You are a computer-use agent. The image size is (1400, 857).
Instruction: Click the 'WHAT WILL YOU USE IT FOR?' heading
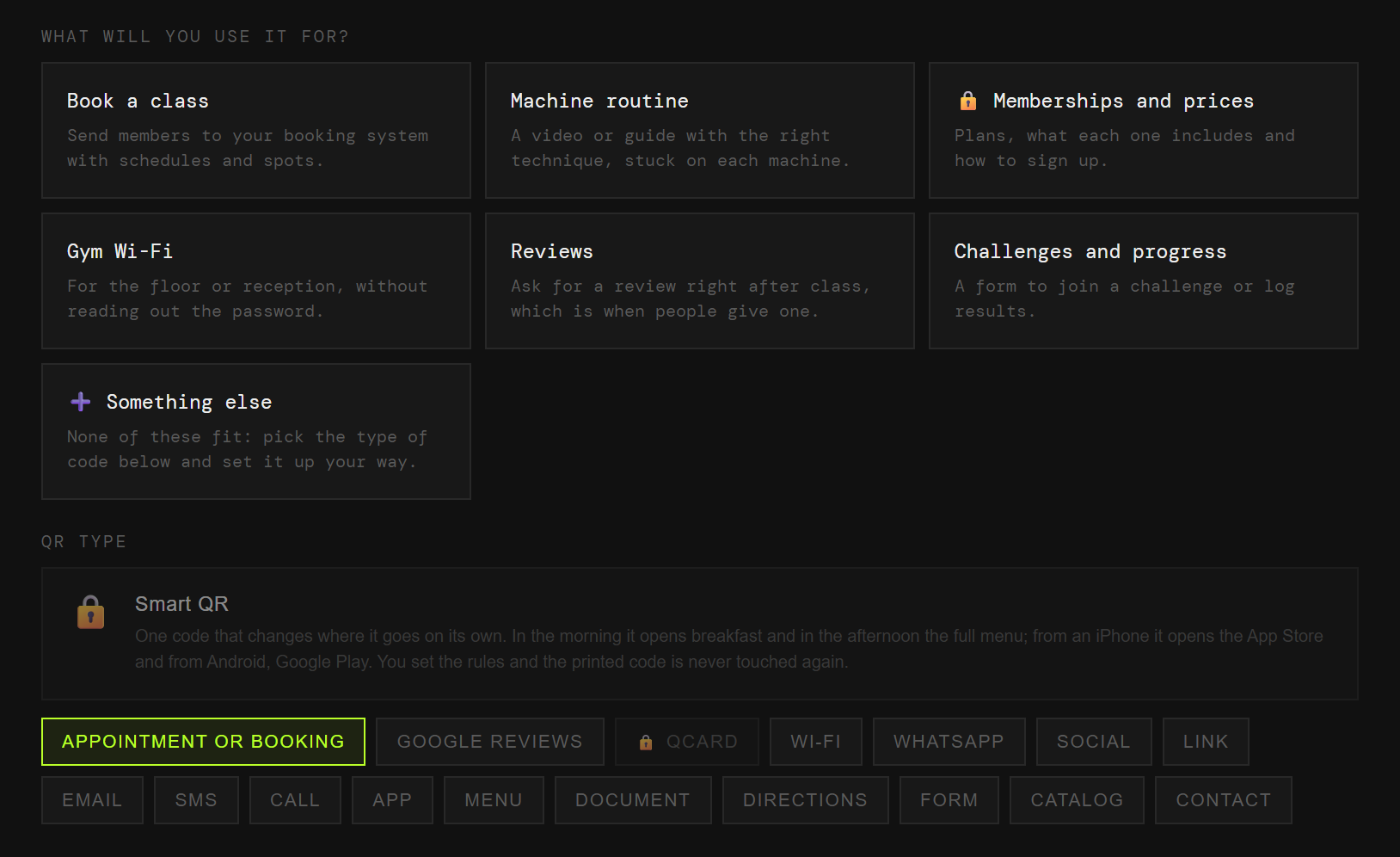(x=195, y=36)
